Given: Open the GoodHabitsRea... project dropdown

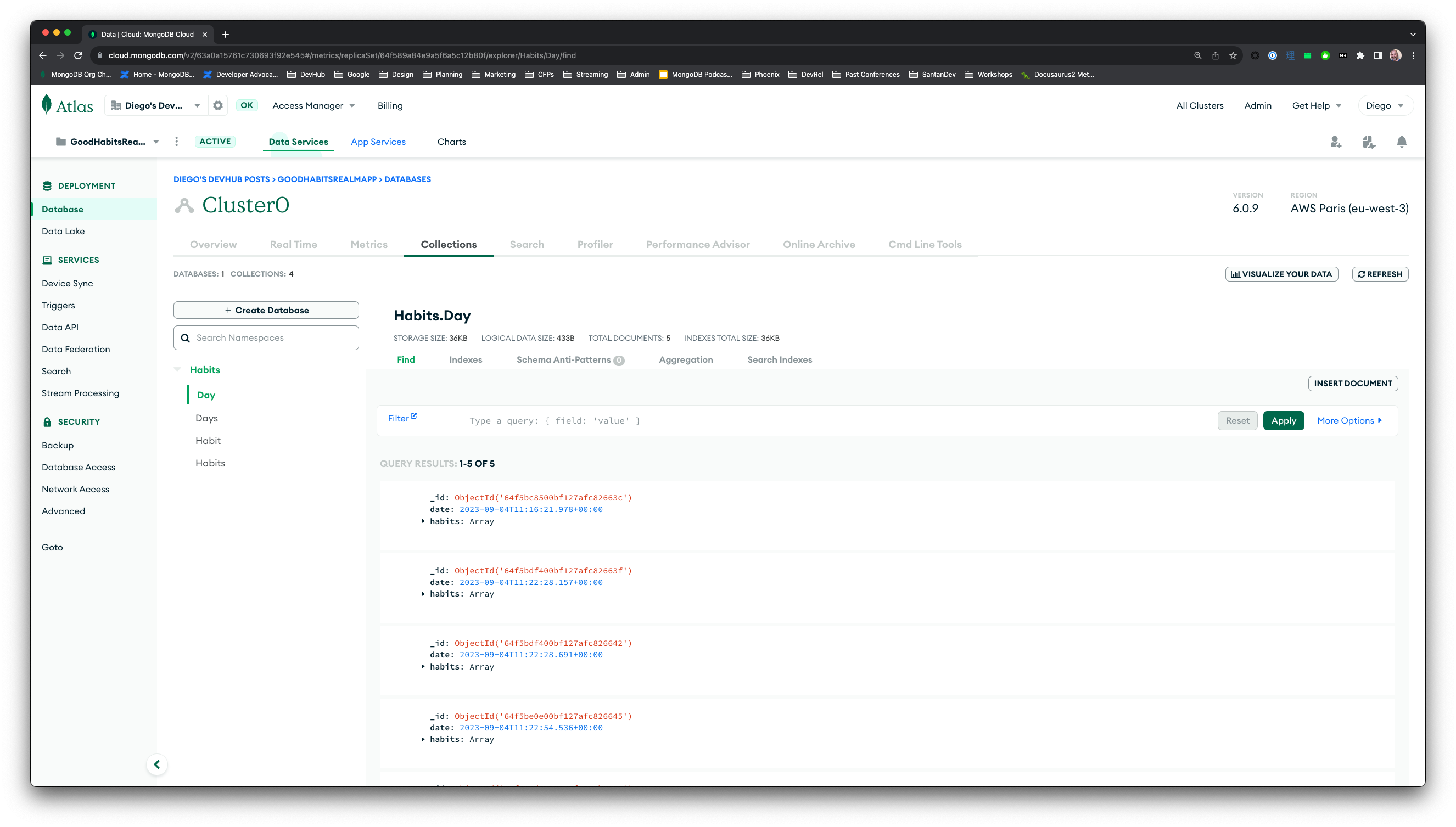Looking at the screenshot, I should coord(108,142).
